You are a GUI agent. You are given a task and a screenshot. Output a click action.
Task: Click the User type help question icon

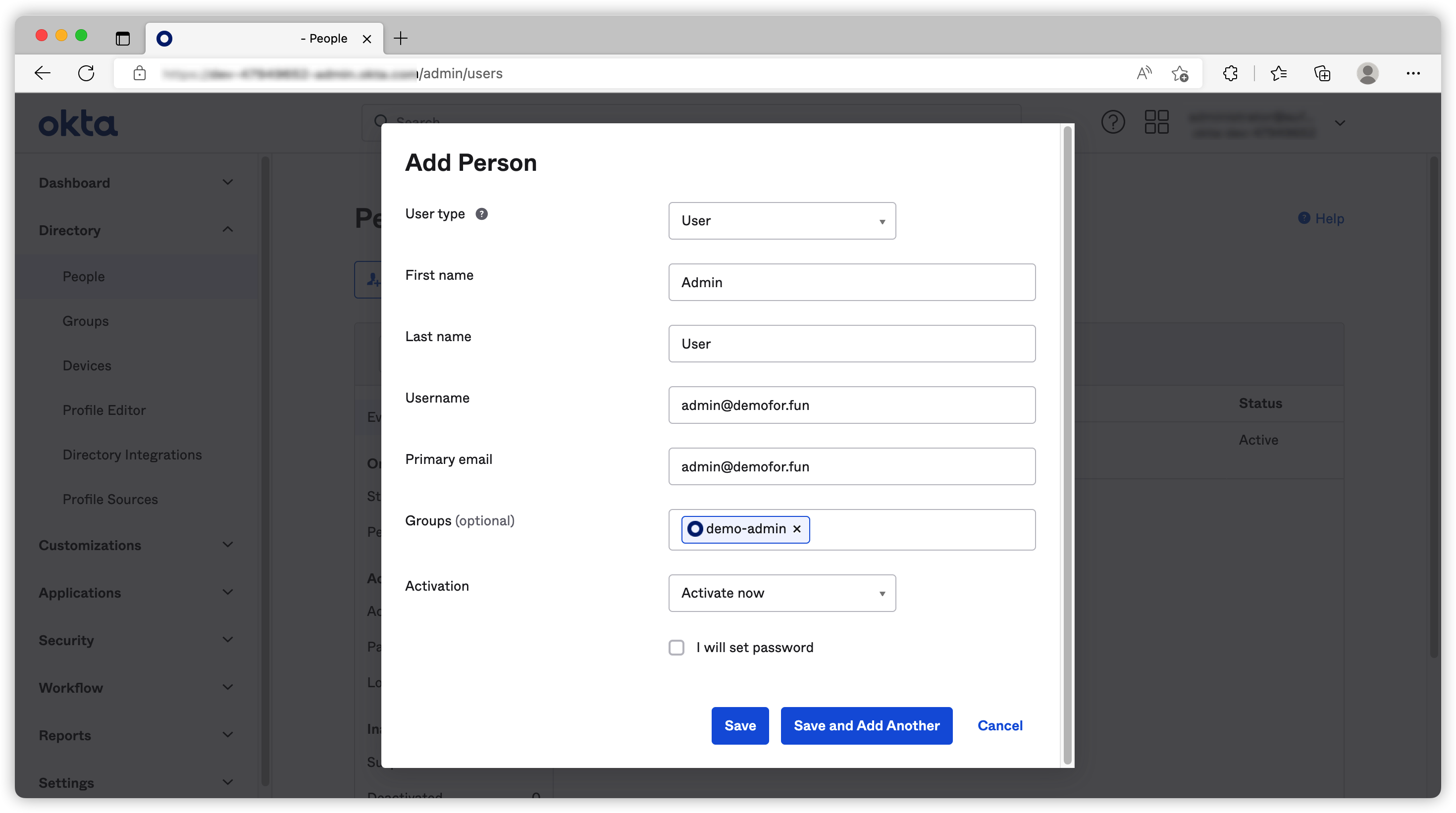(x=481, y=214)
